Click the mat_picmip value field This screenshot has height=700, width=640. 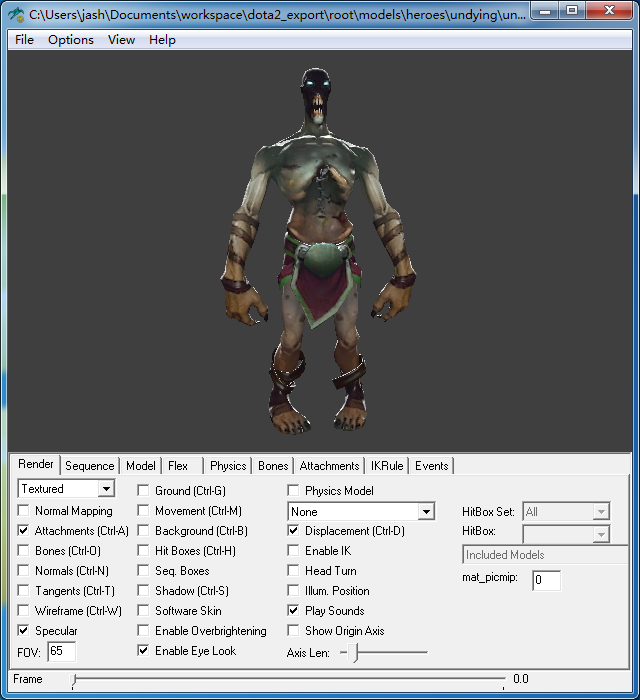(x=546, y=580)
